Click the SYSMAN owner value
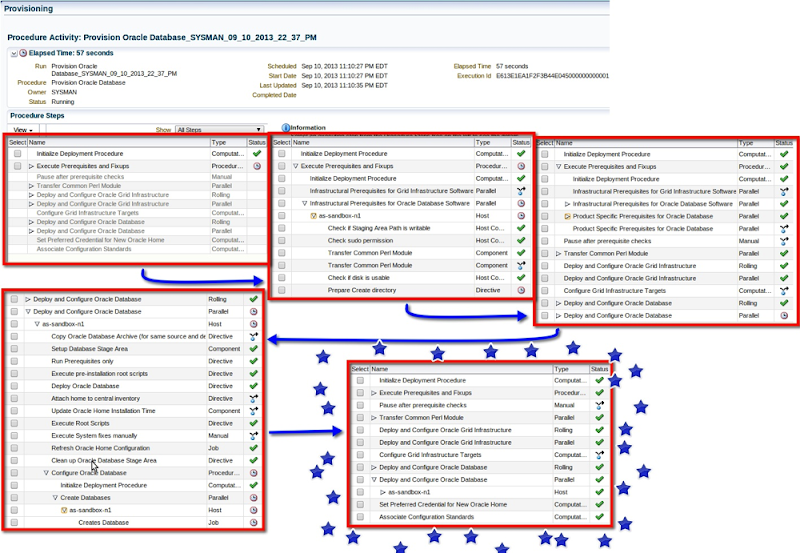This screenshot has width=800, height=553. pyautogui.click(x=64, y=92)
